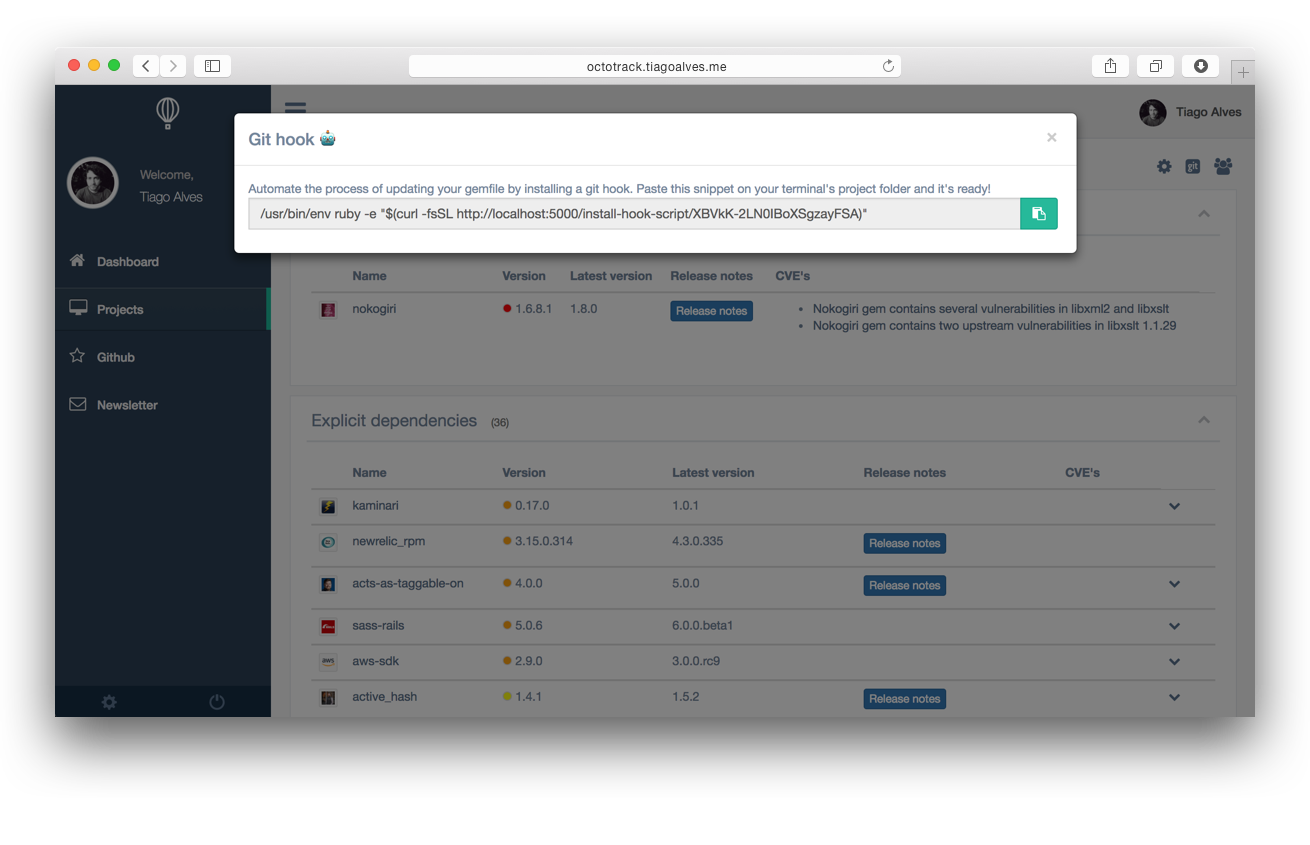Open a new Safari tab

(x=1243, y=72)
